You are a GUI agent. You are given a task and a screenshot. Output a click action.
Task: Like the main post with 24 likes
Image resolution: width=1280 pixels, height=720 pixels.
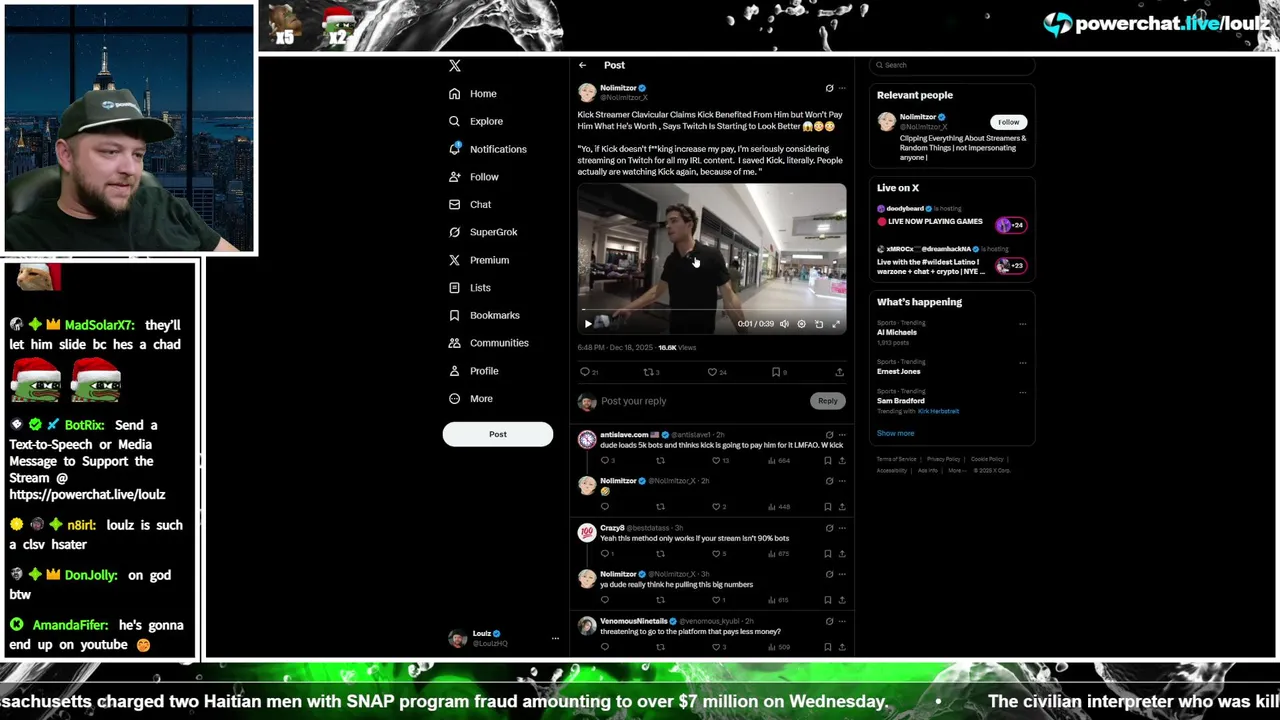[x=716, y=372]
